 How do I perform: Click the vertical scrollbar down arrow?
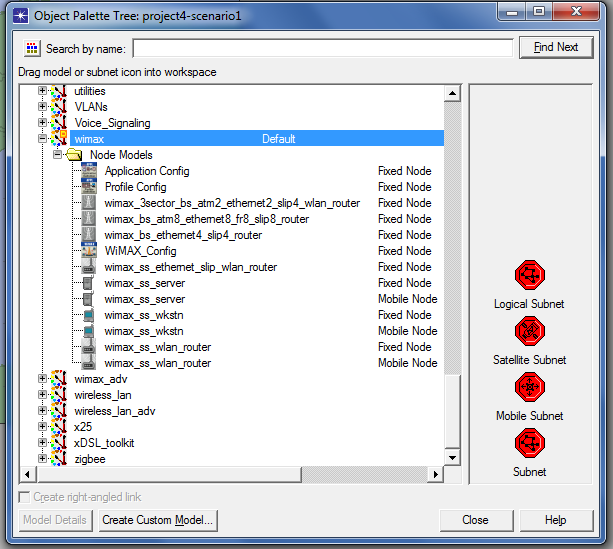(x=452, y=458)
